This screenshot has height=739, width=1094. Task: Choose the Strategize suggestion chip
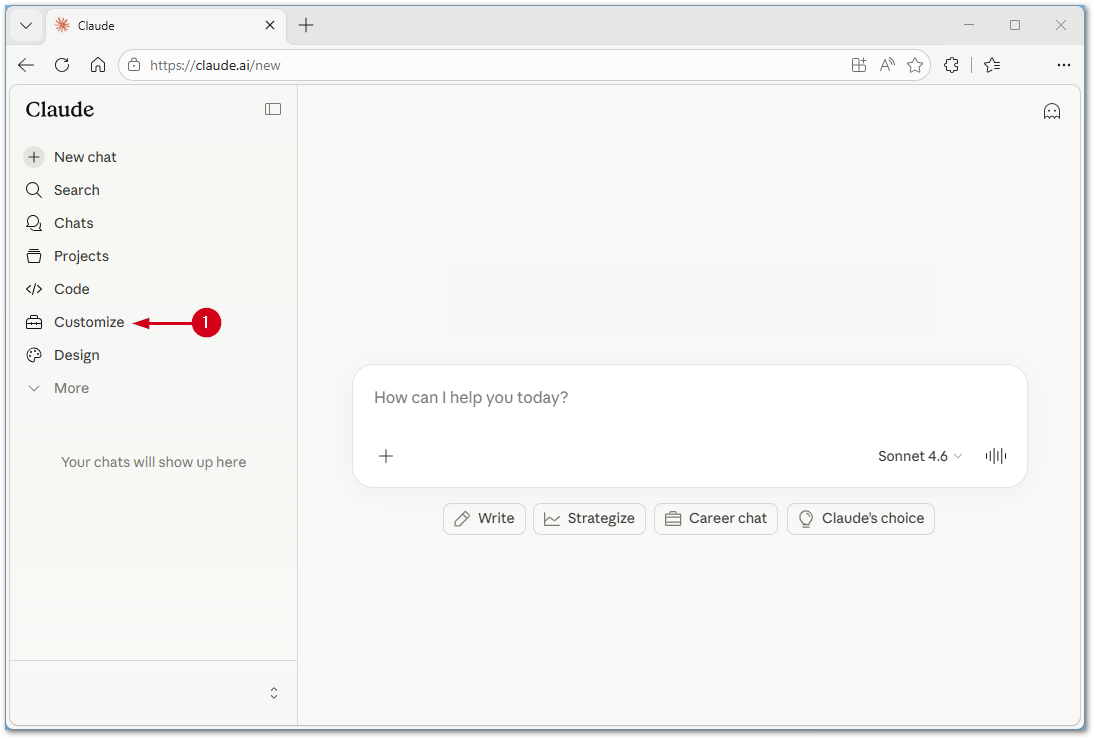click(x=590, y=518)
